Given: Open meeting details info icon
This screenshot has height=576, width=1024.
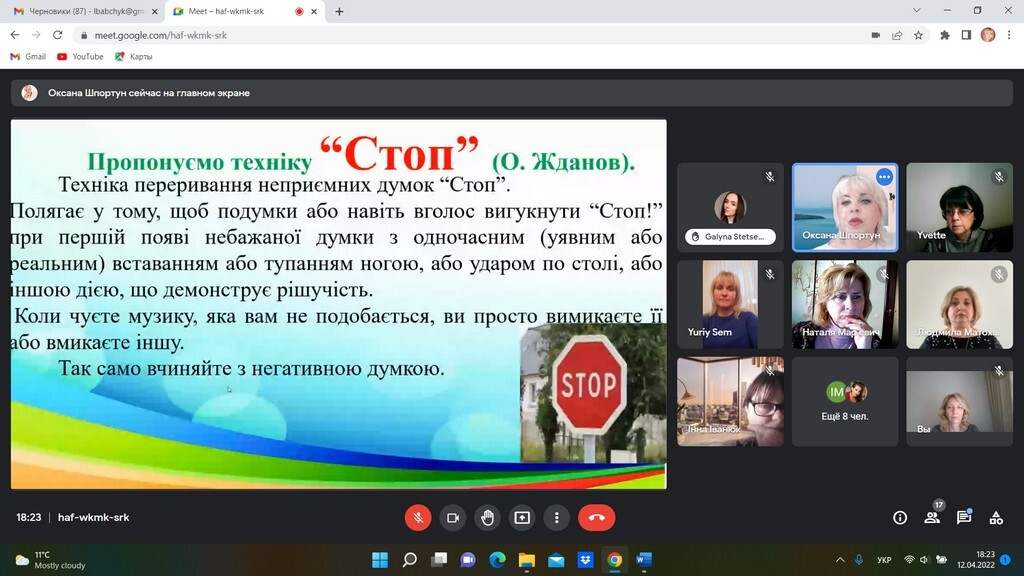Looking at the screenshot, I should [900, 518].
